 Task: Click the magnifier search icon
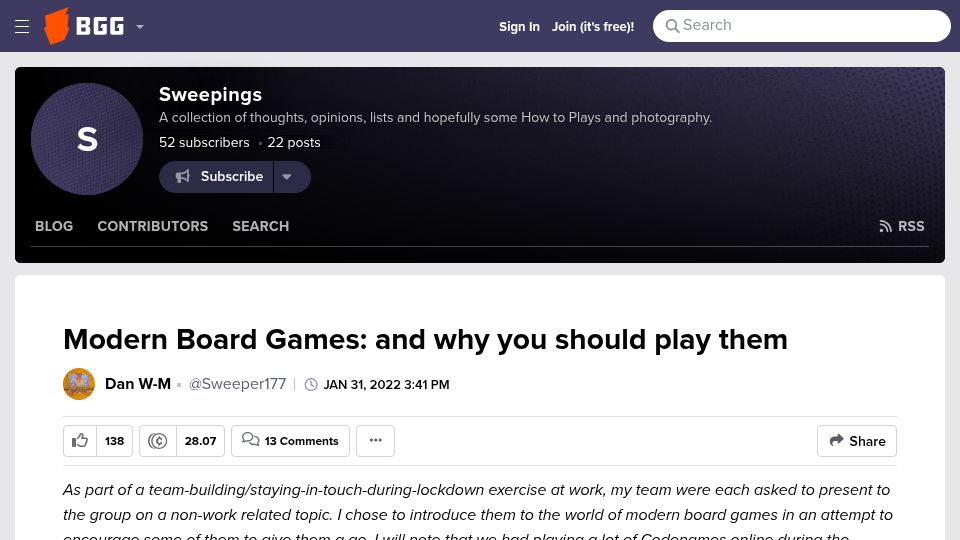(672, 26)
